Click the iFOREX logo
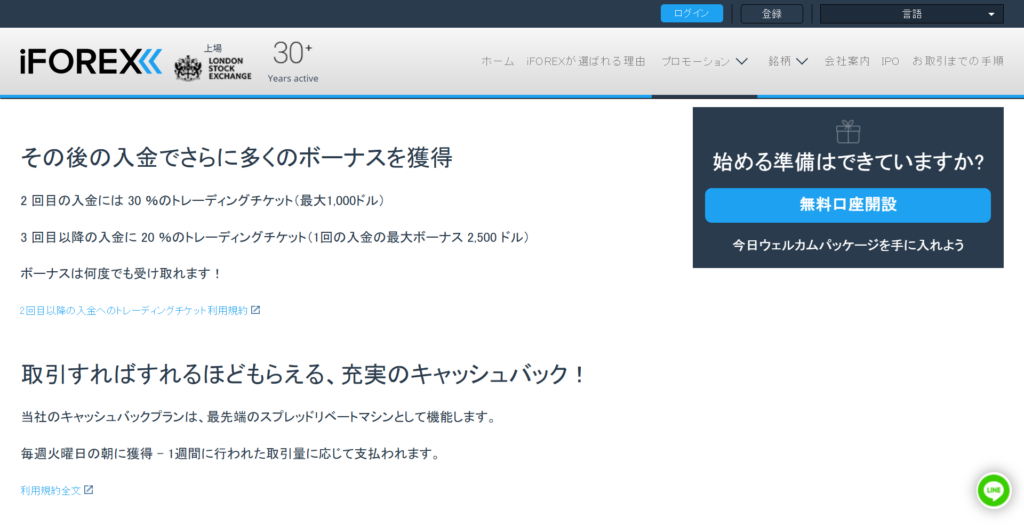1024x527 pixels. pos(91,61)
